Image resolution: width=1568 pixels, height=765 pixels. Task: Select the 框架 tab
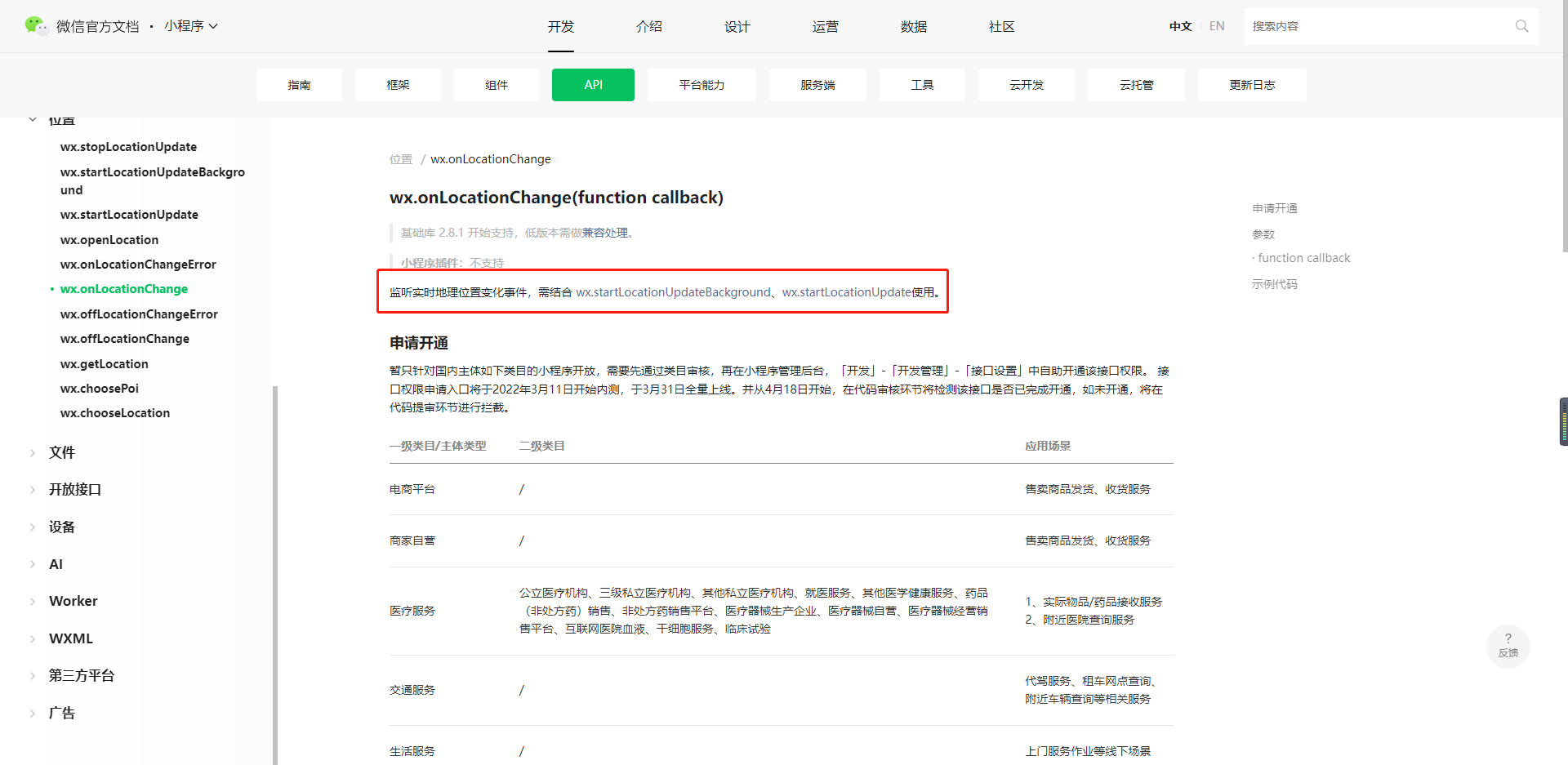pyautogui.click(x=398, y=85)
